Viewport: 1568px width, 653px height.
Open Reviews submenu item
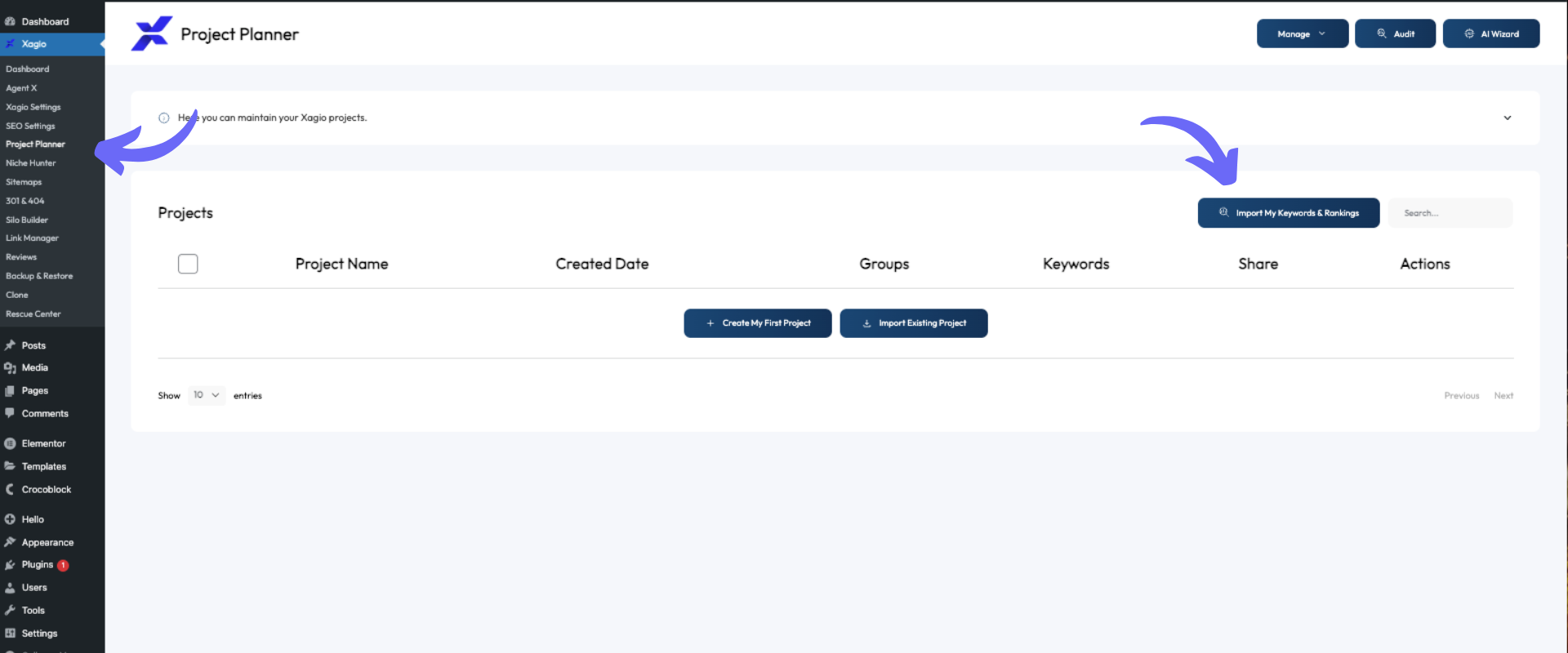click(21, 257)
